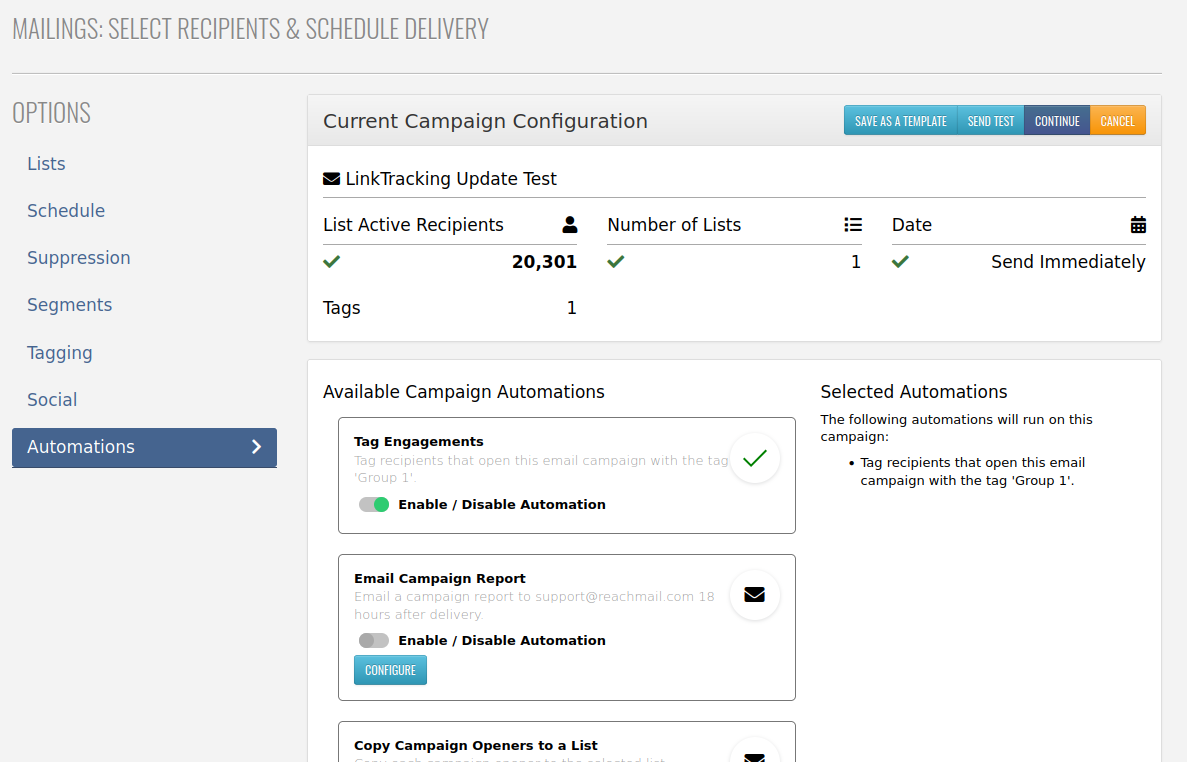Open the Segments section
Viewport: 1187px width, 762px height.
tap(70, 305)
